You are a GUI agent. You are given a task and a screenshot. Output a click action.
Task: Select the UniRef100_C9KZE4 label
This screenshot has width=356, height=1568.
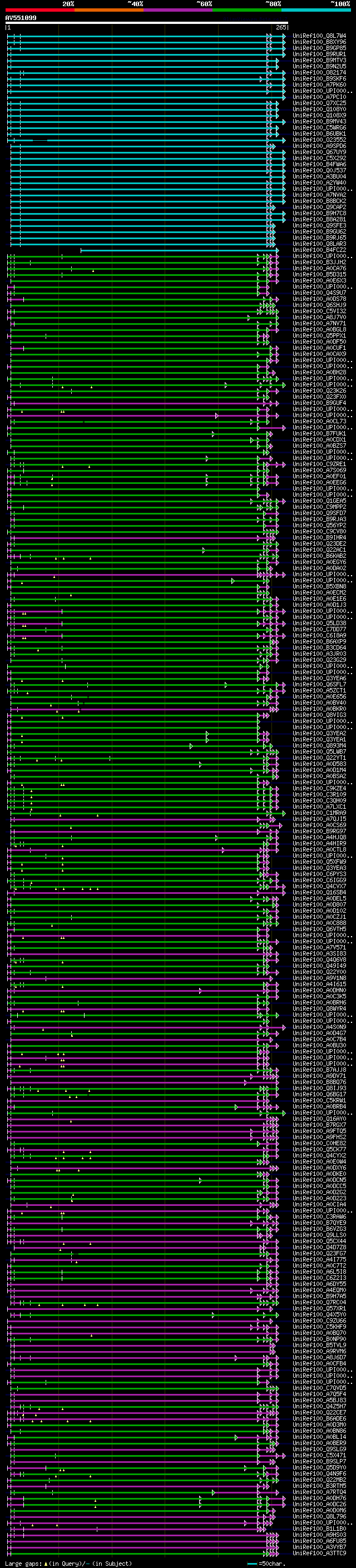(319, 788)
